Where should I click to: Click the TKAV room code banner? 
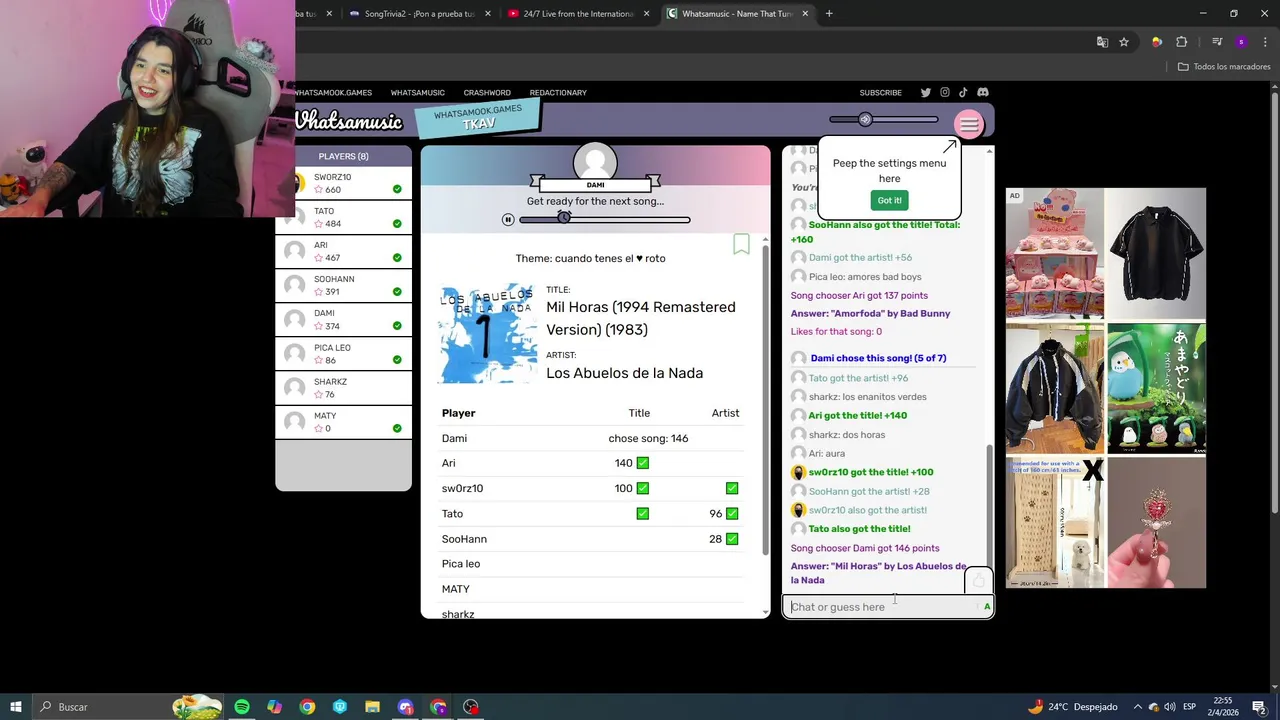(478, 118)
